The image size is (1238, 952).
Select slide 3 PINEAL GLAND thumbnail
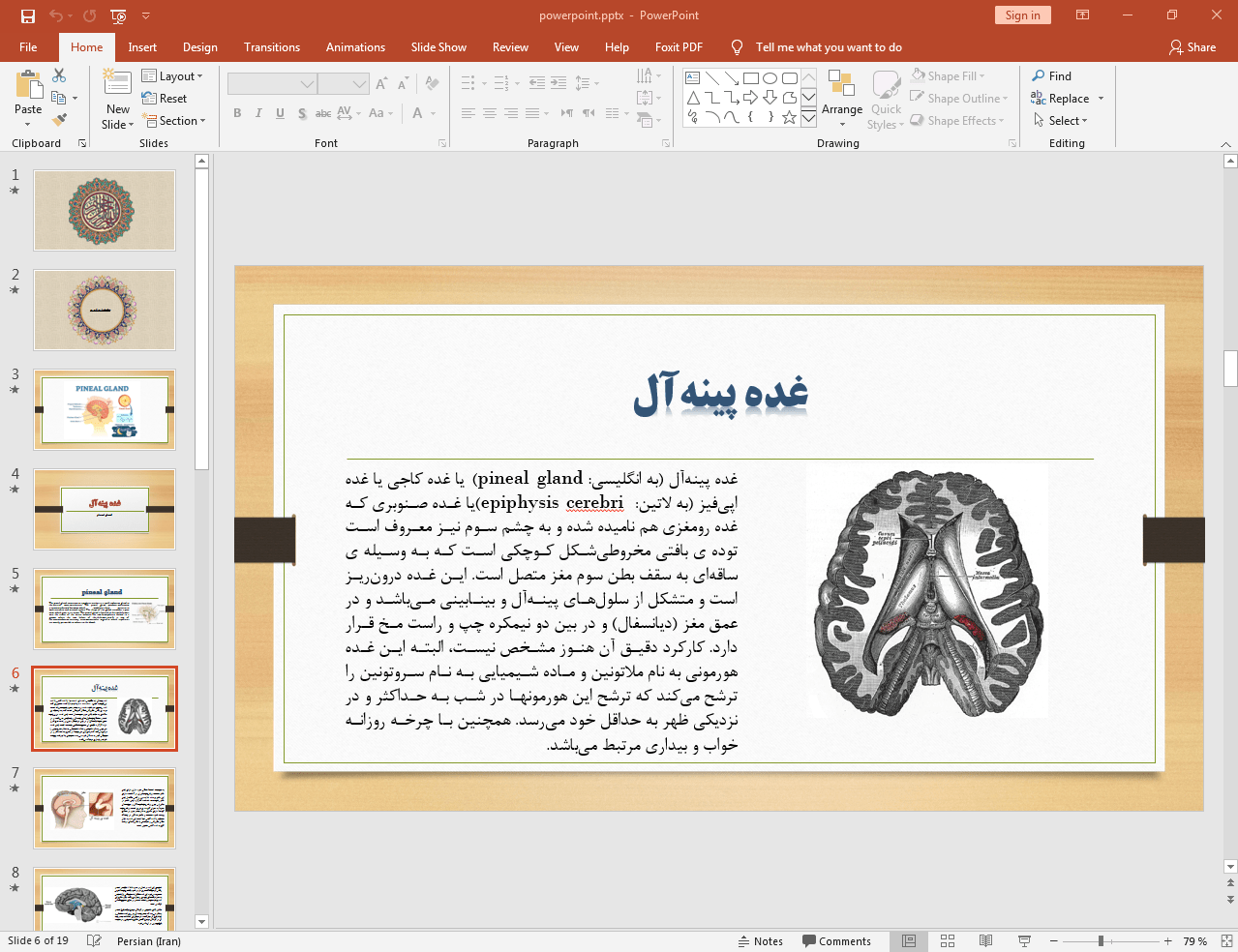point(105,409)
